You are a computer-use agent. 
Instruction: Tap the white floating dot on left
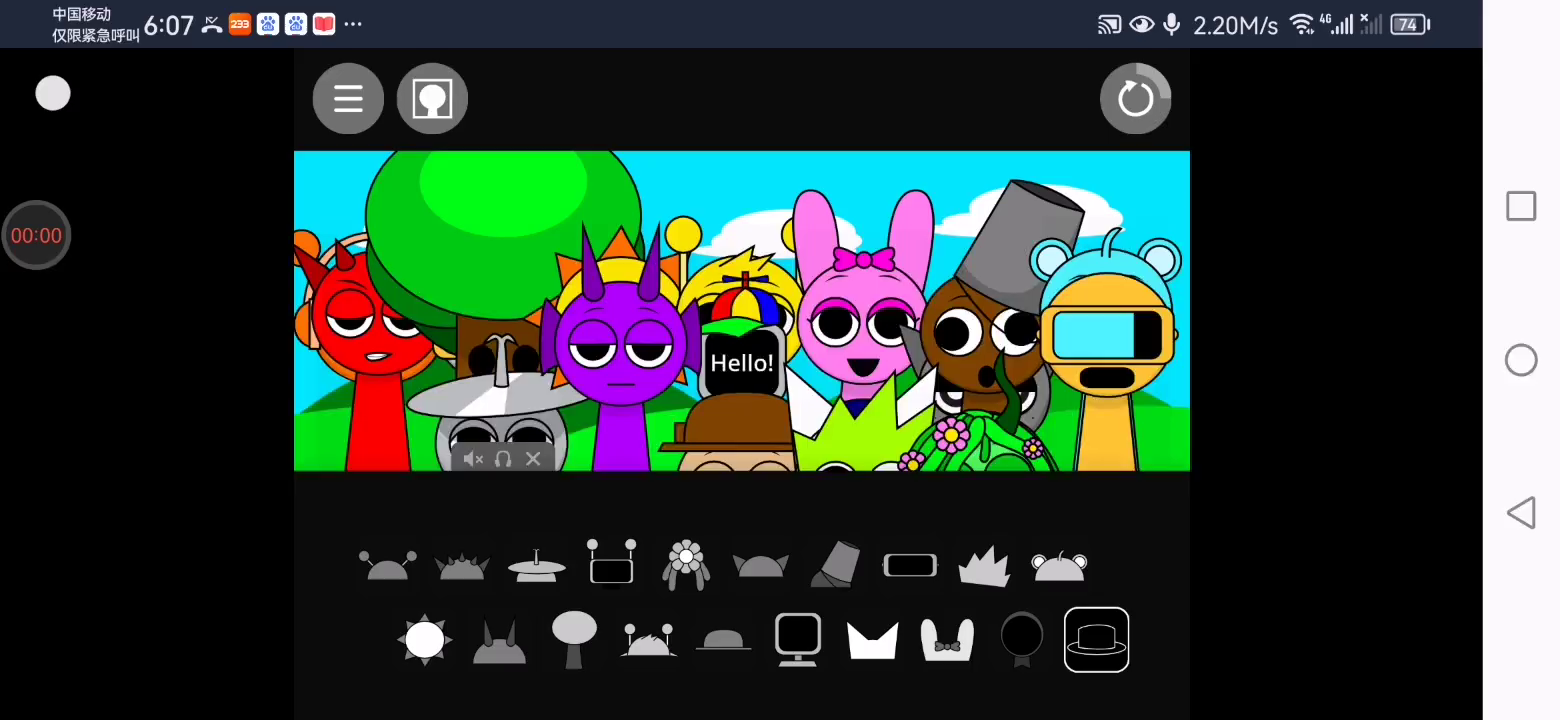[53, 94]
